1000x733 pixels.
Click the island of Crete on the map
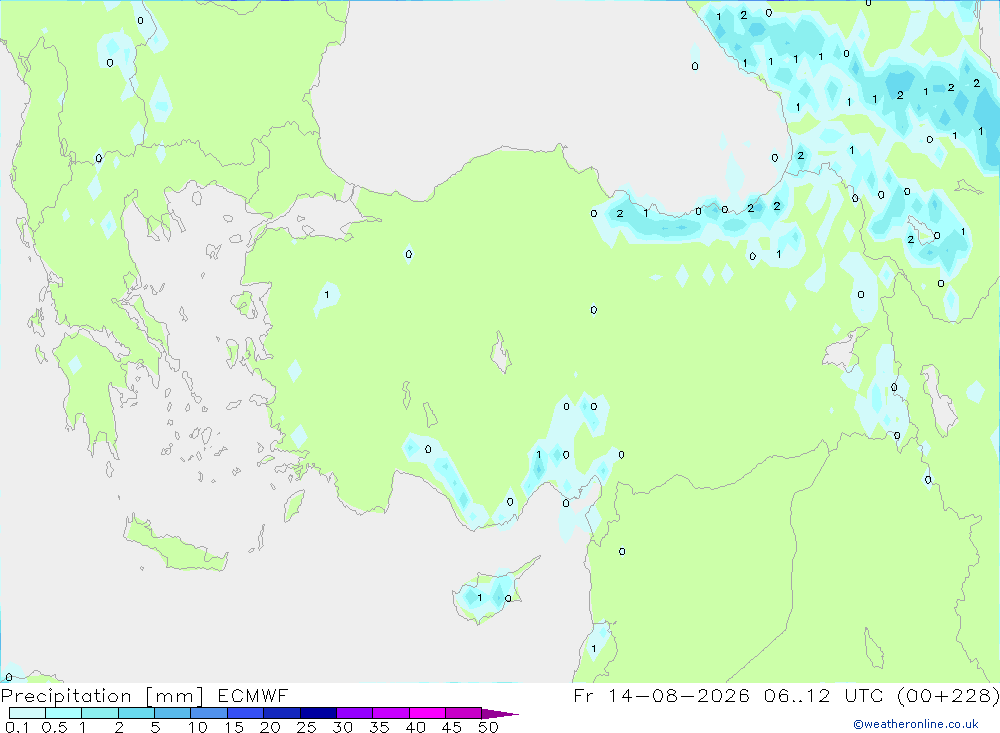click(x=175, y=545)
